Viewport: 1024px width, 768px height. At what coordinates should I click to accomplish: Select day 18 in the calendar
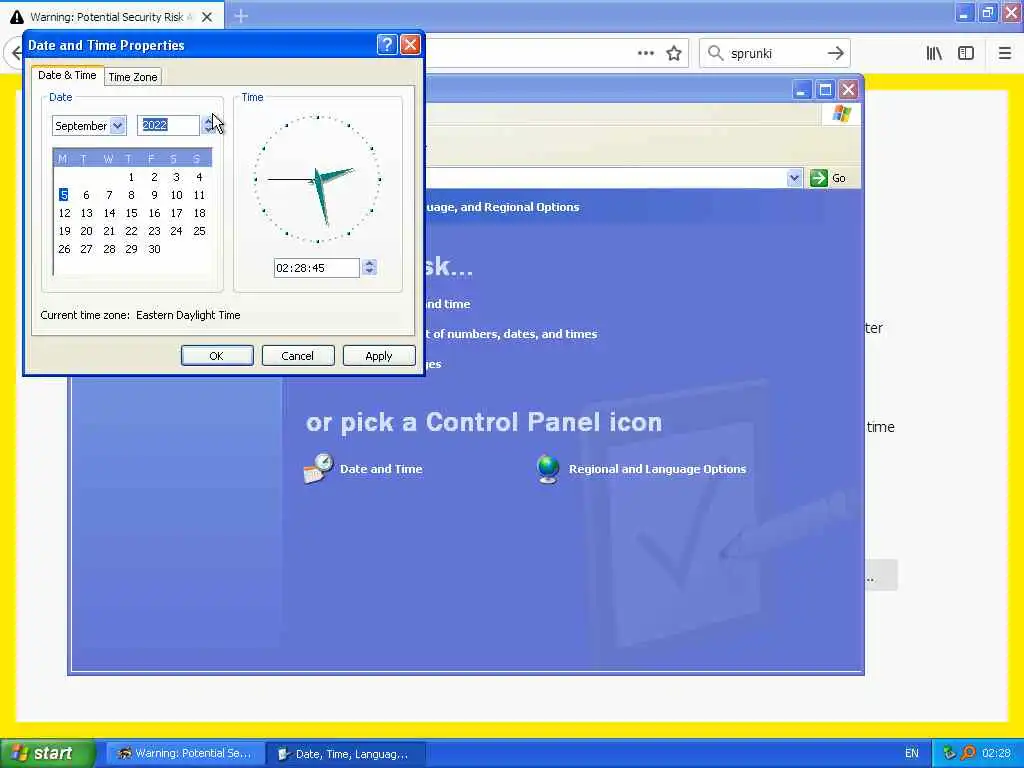coord(199,213)
